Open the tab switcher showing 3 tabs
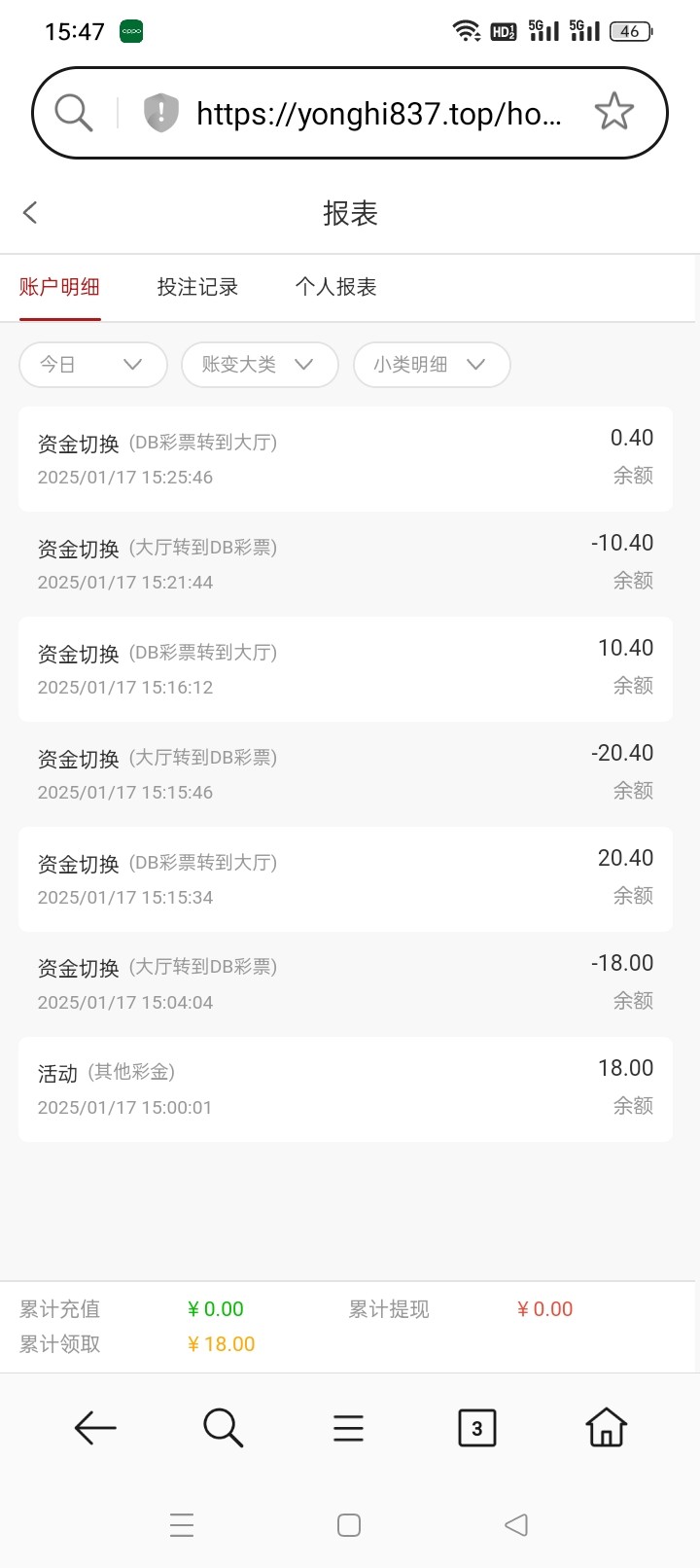700x1568 pixels. tap(476, 1428)
